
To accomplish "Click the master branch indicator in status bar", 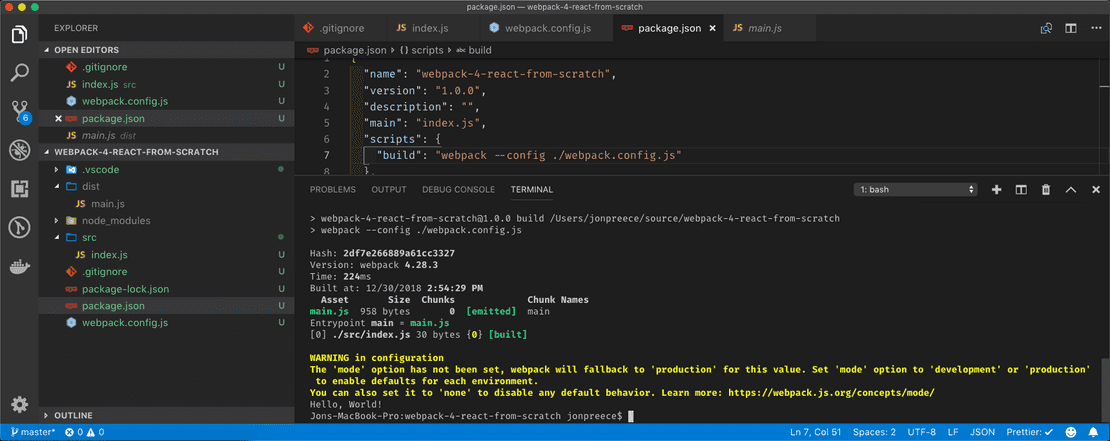I will [33, 432].
